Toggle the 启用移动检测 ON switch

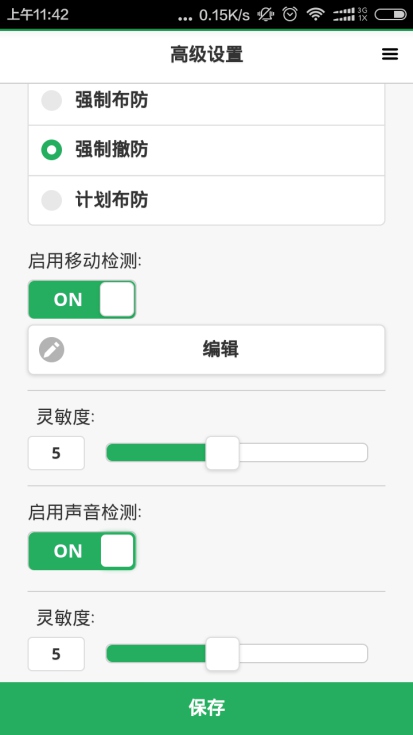(82, 300)
